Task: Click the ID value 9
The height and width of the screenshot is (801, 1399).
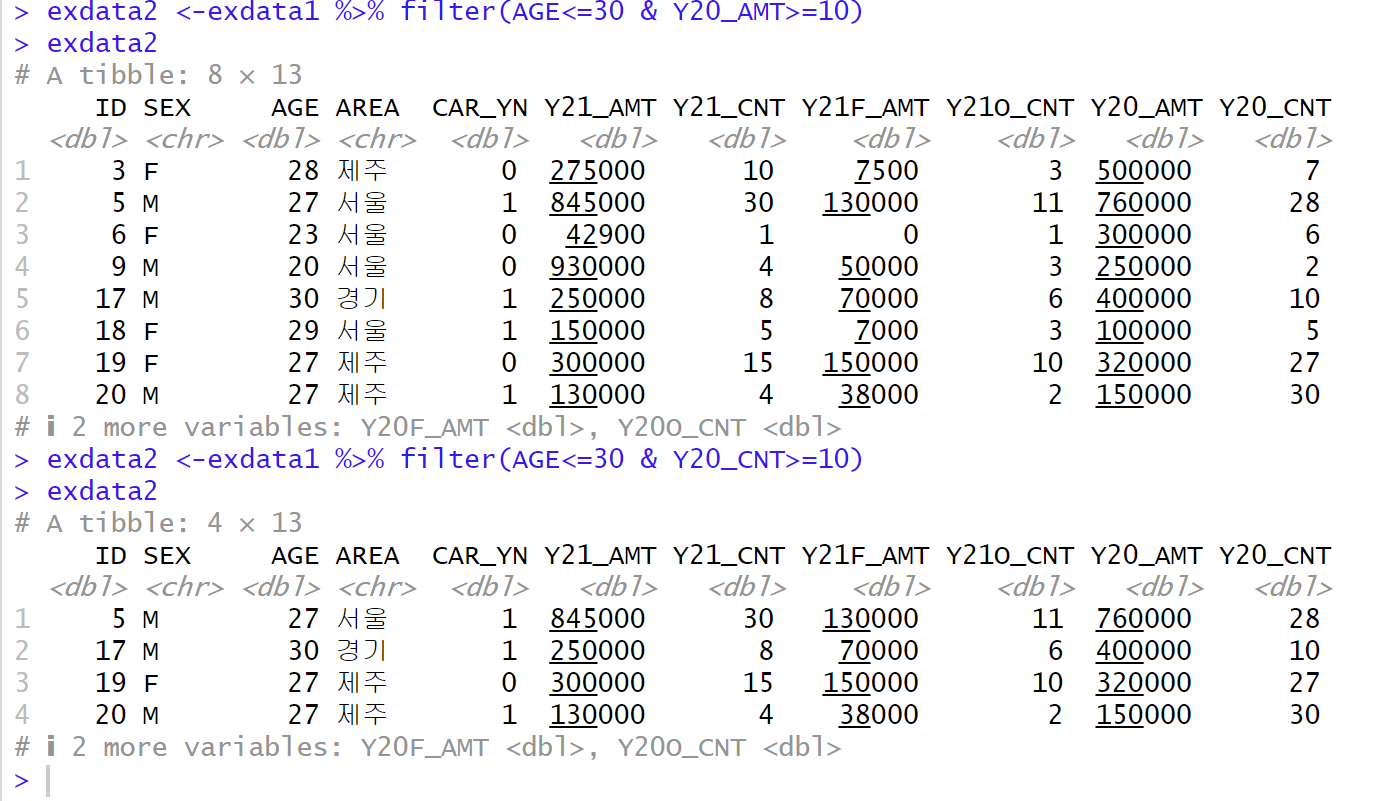Action: coord(119,267)
